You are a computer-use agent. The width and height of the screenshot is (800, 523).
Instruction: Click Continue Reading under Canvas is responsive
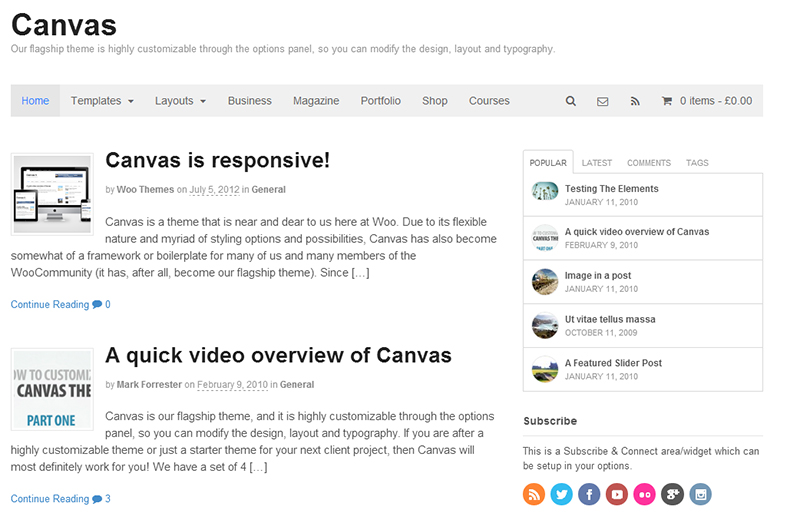coord(49,305)
